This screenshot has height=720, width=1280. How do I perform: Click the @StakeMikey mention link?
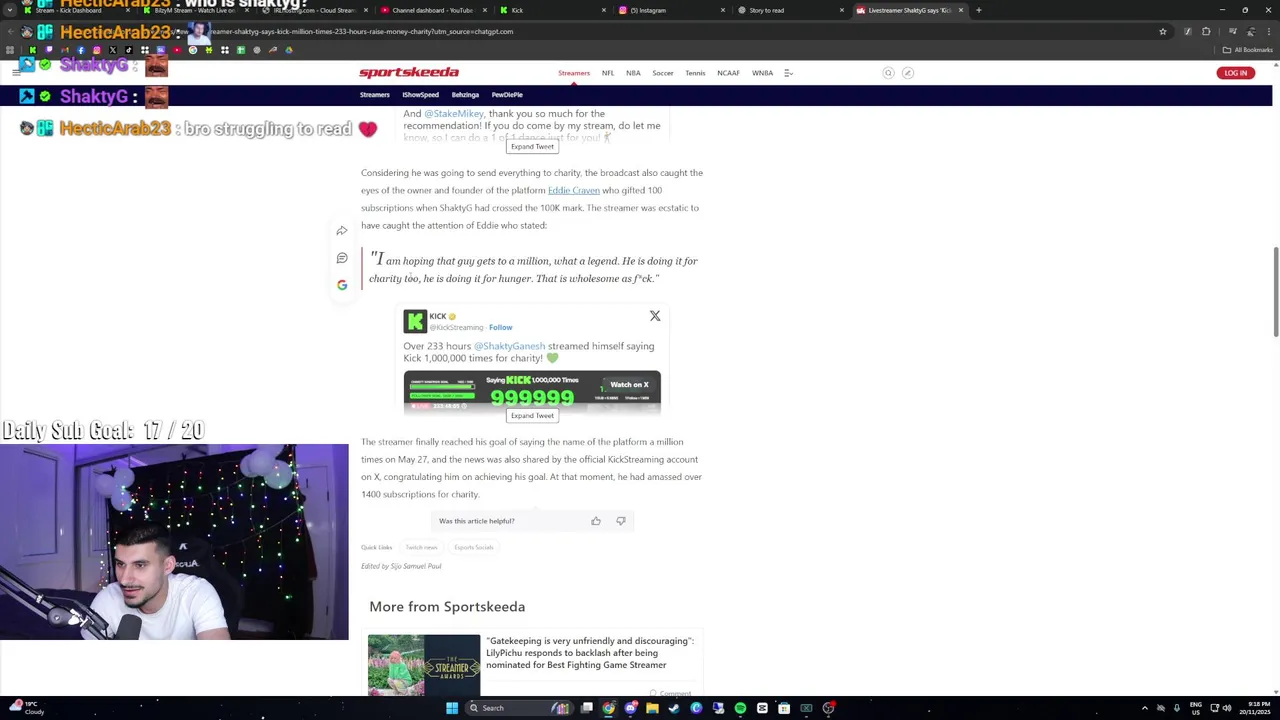pyautogui.click(x=454, y=114)
